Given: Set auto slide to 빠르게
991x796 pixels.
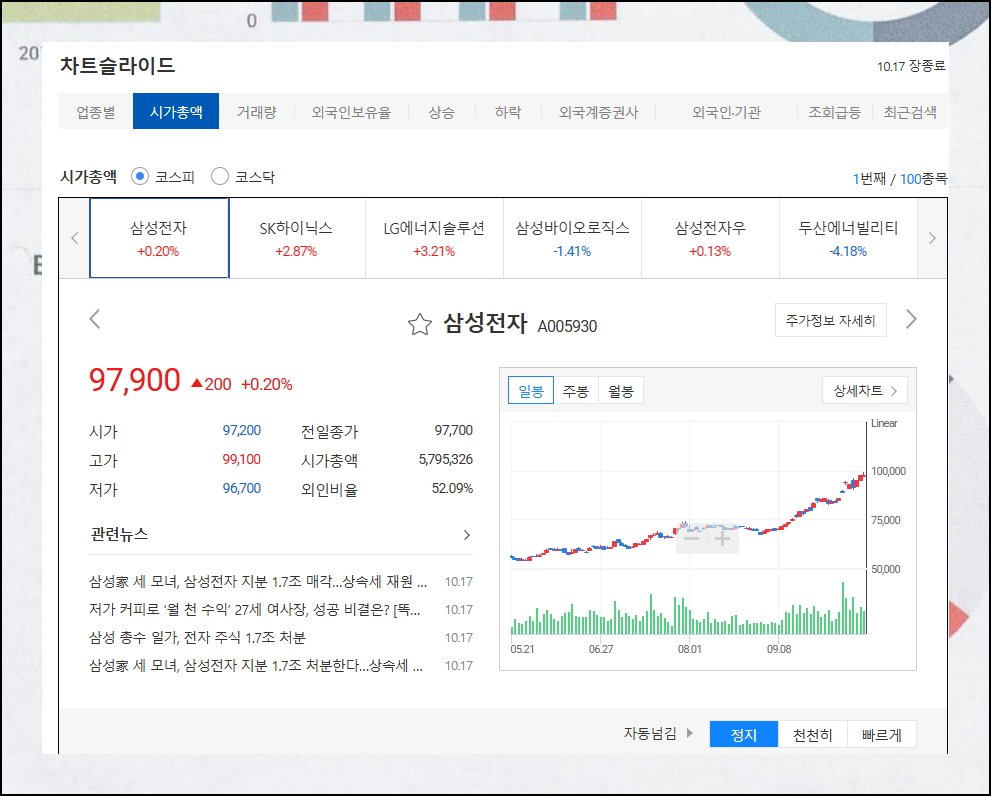Looking at the screenshot, I should pyautogui.click(x=882, y=735).
